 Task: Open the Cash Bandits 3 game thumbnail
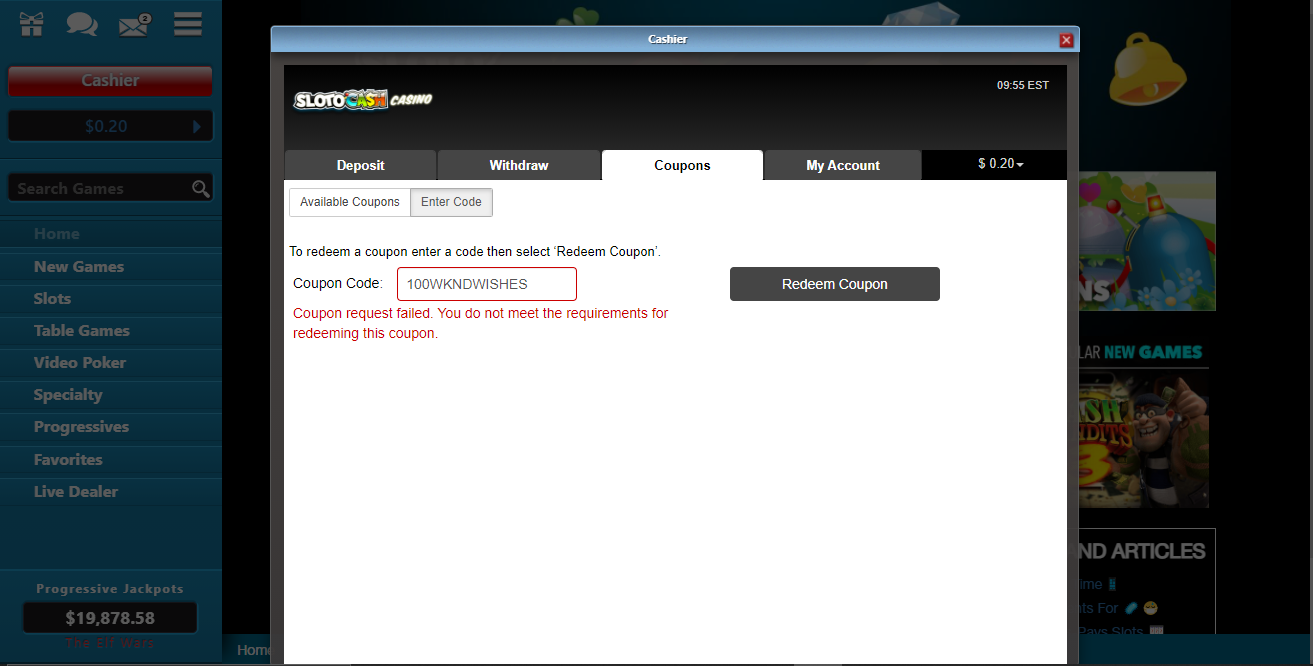point(1143,440)
